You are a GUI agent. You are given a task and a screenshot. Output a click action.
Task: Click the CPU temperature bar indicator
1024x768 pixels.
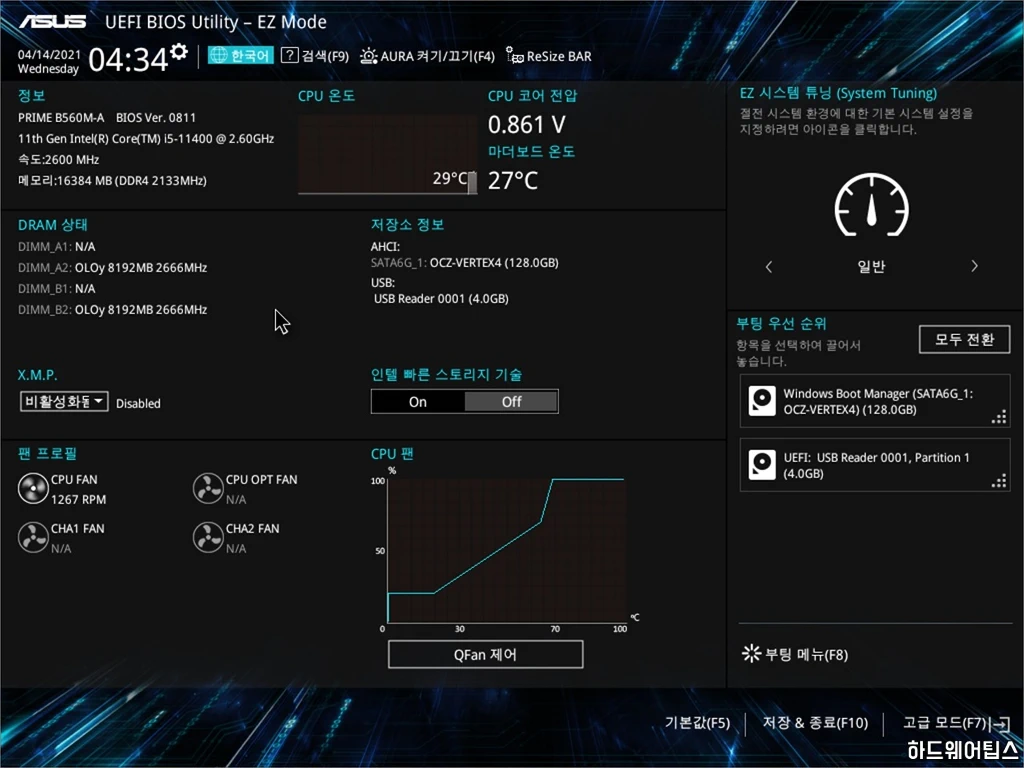[x=472, y=182]
